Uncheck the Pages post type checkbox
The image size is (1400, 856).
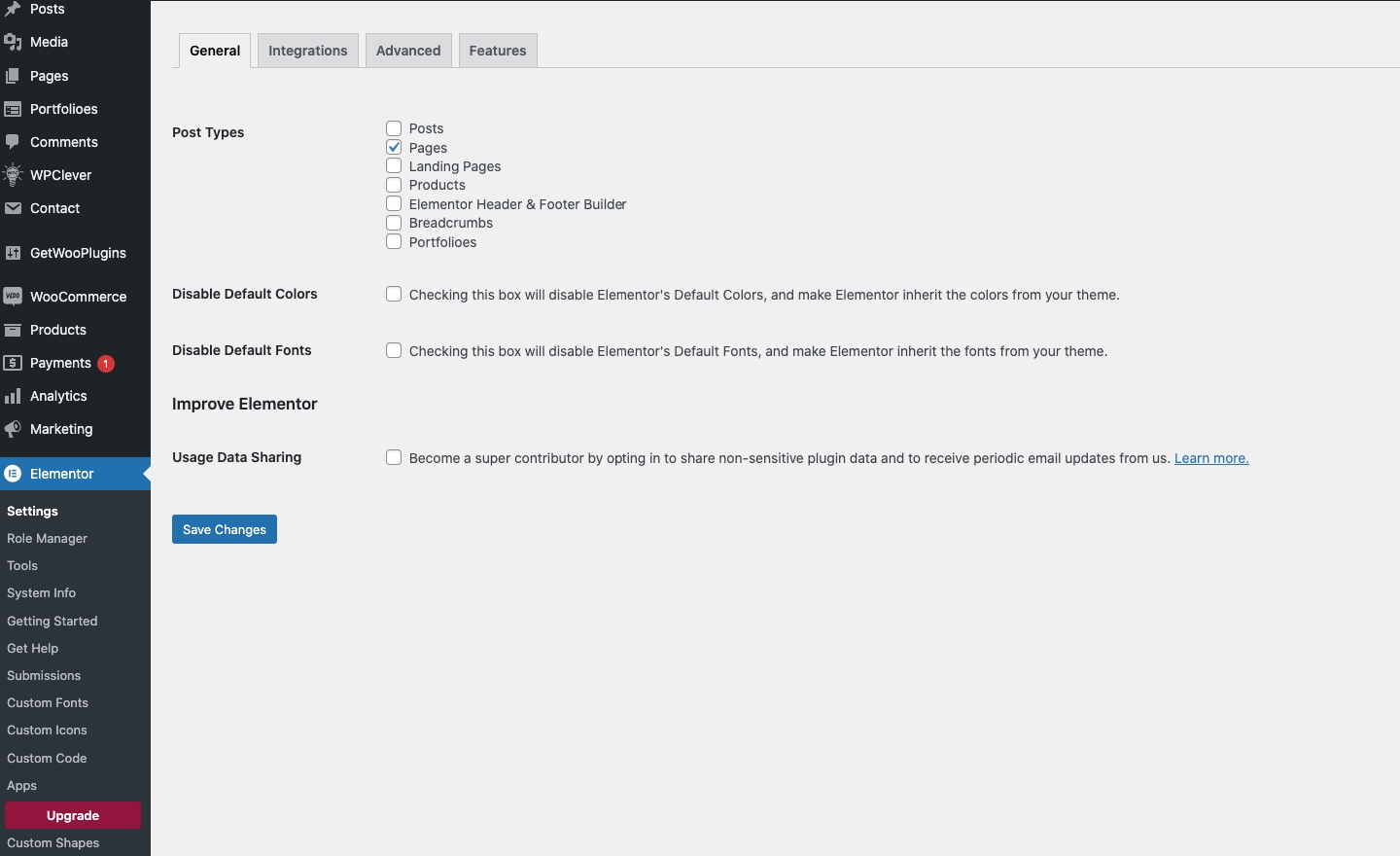[x=394, y=147]
